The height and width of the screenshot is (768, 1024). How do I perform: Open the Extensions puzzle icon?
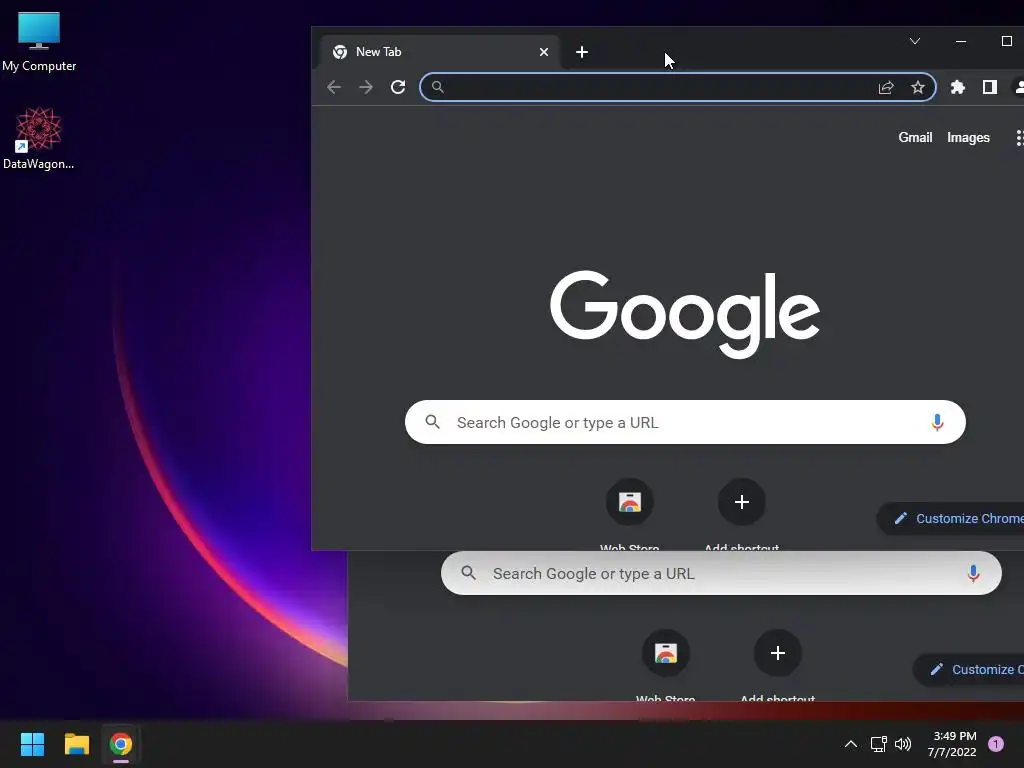(x=957, y=88)
